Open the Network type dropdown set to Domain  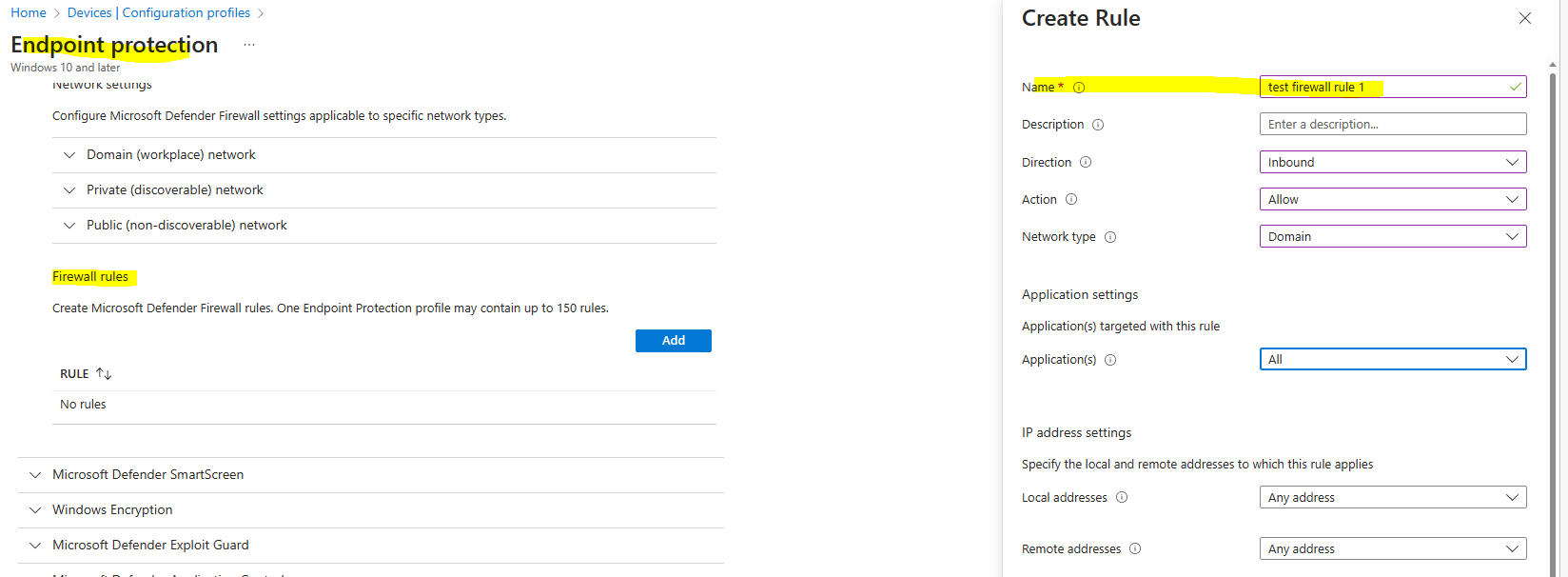[x=1393, y=236]
